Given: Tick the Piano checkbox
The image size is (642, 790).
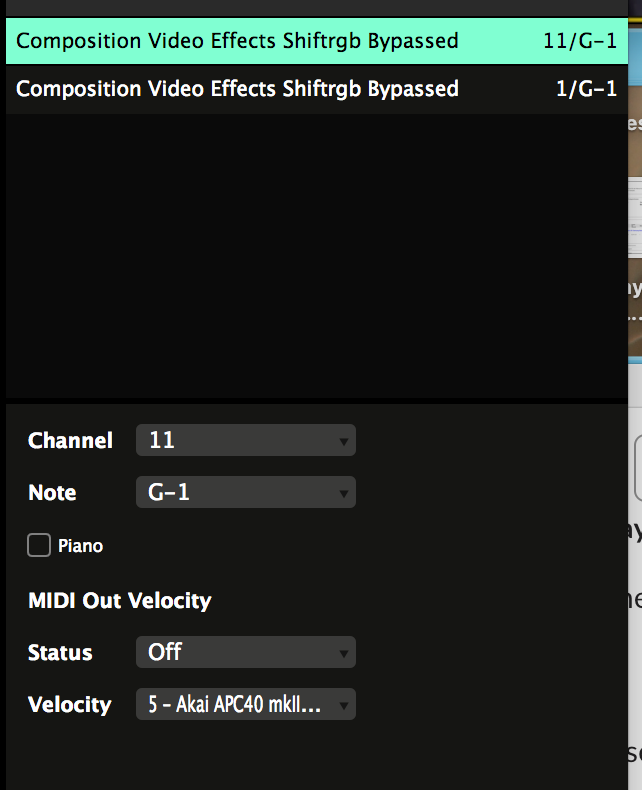Looking at the screenshot, I should pos(39,545).
